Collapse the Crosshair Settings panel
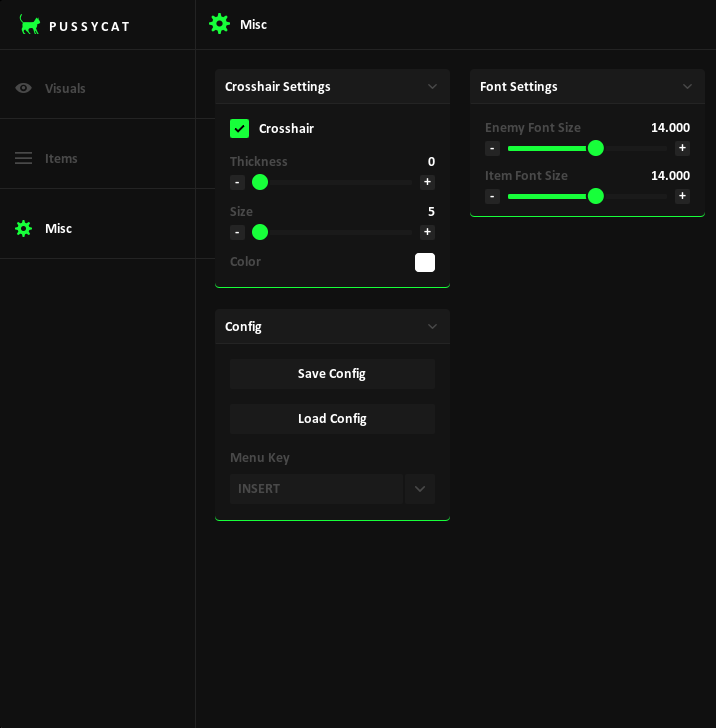This screenshot has width=716, height=728. 432,86
